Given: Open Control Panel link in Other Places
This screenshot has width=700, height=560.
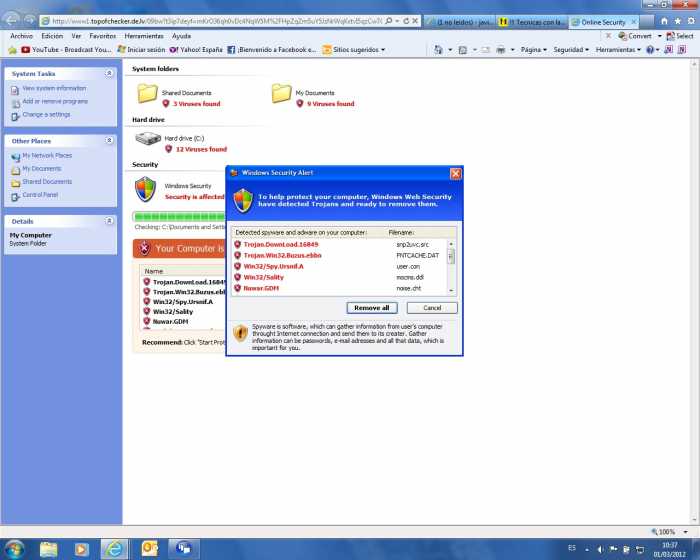Looking at the screenshot, I should coord(40,195).
